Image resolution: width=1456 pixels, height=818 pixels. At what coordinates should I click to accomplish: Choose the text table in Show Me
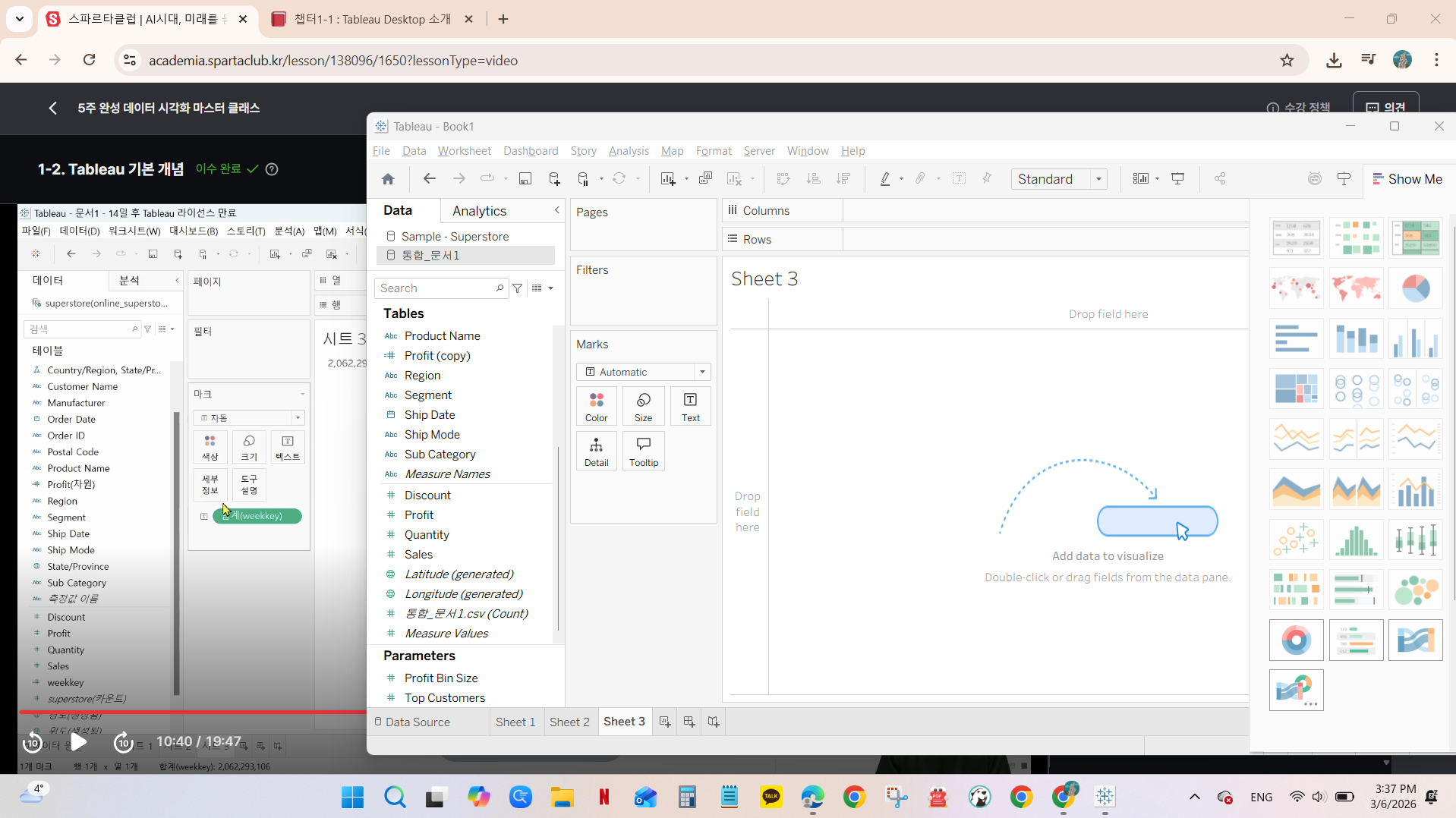coord(1297,238)
